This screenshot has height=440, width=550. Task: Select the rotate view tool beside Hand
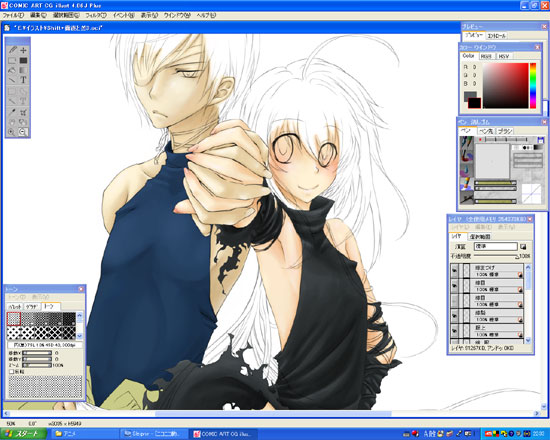point(23,122)
